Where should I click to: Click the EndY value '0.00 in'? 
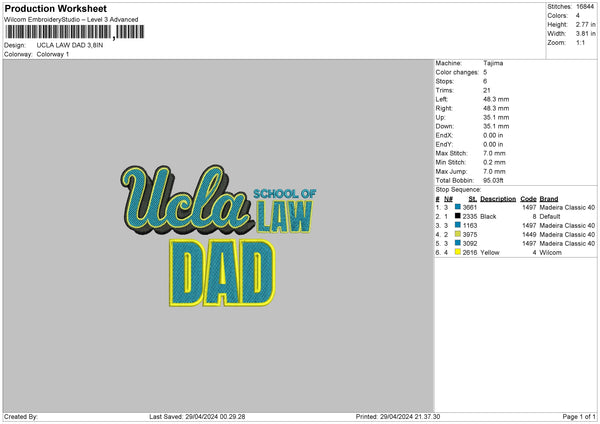(493, 145)
